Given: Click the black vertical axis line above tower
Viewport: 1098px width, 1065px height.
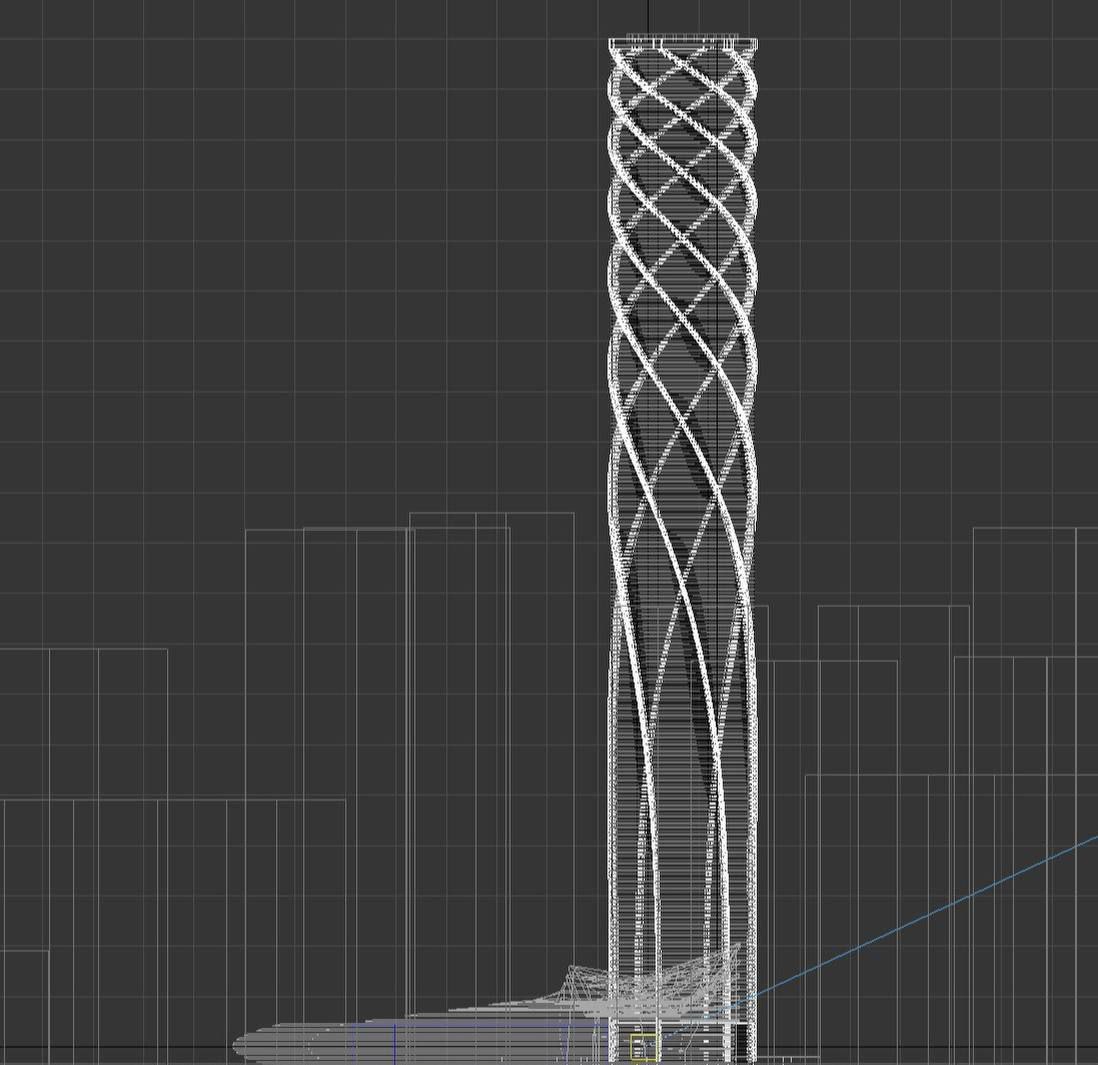Looking at the screenshot, I should coord(648,17).
